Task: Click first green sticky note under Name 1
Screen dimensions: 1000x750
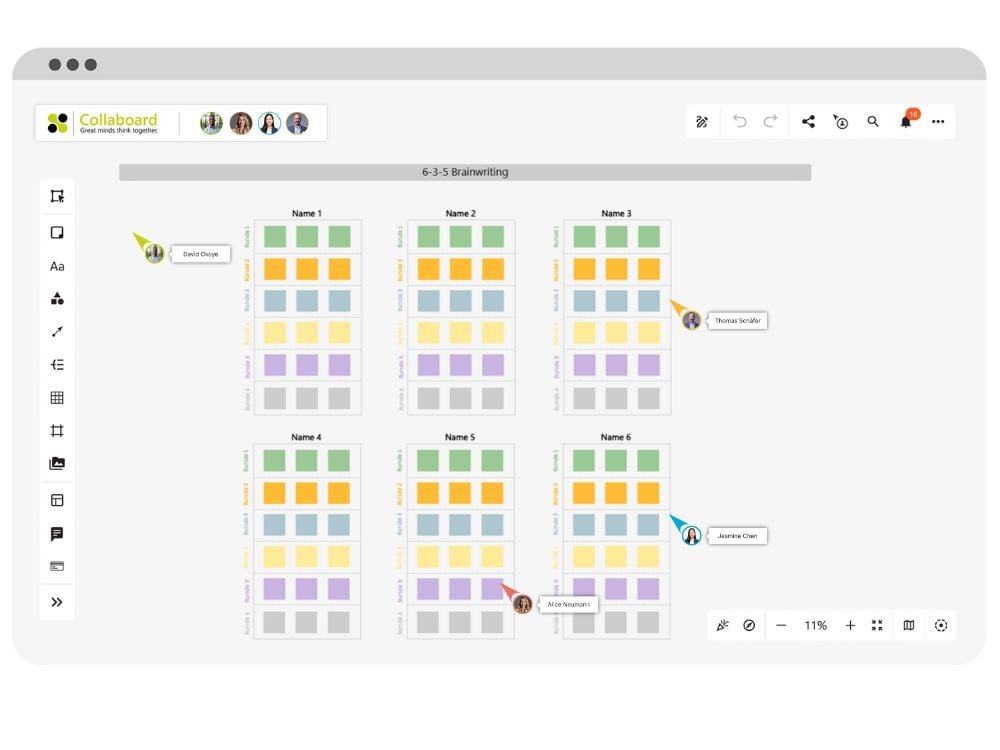Action: 275,237
